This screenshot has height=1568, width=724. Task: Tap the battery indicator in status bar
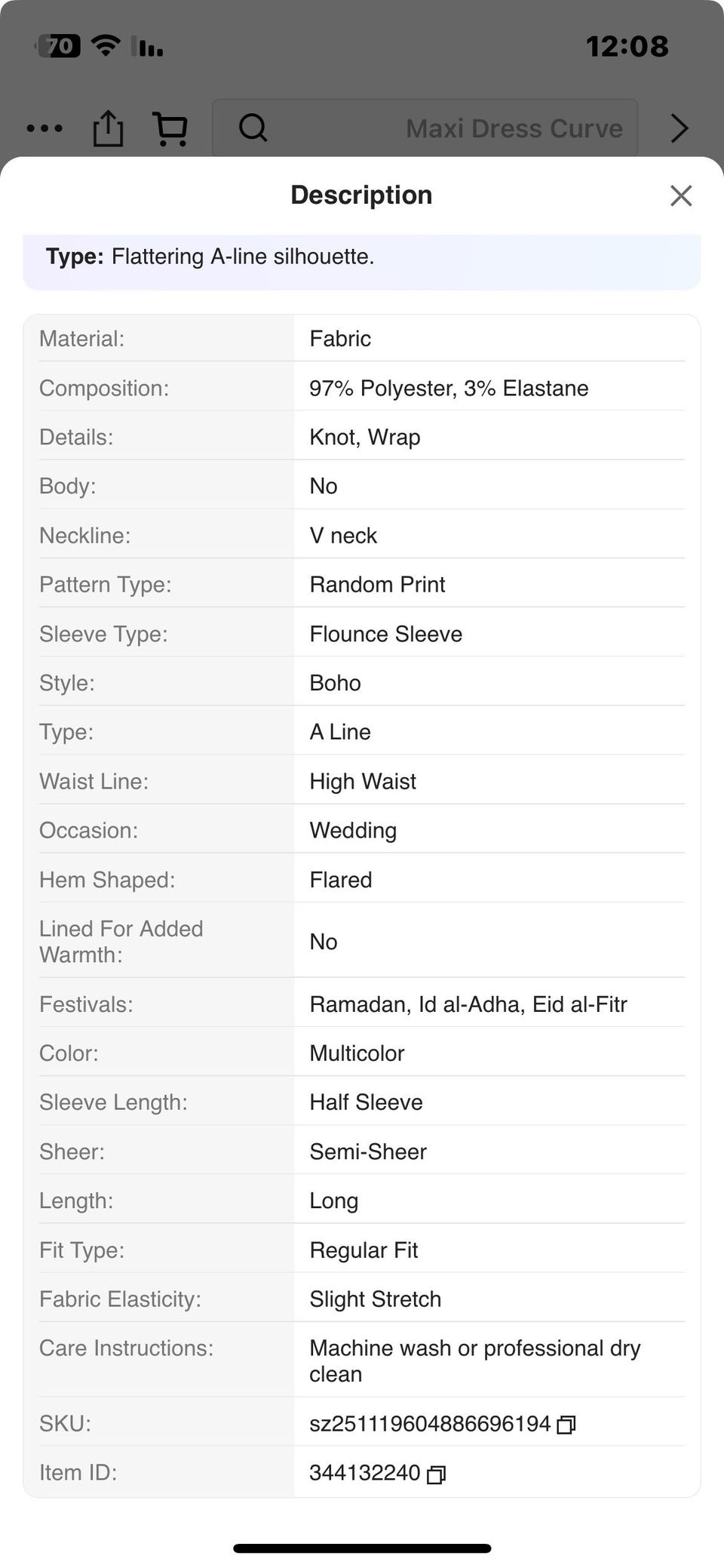(60, 46)
